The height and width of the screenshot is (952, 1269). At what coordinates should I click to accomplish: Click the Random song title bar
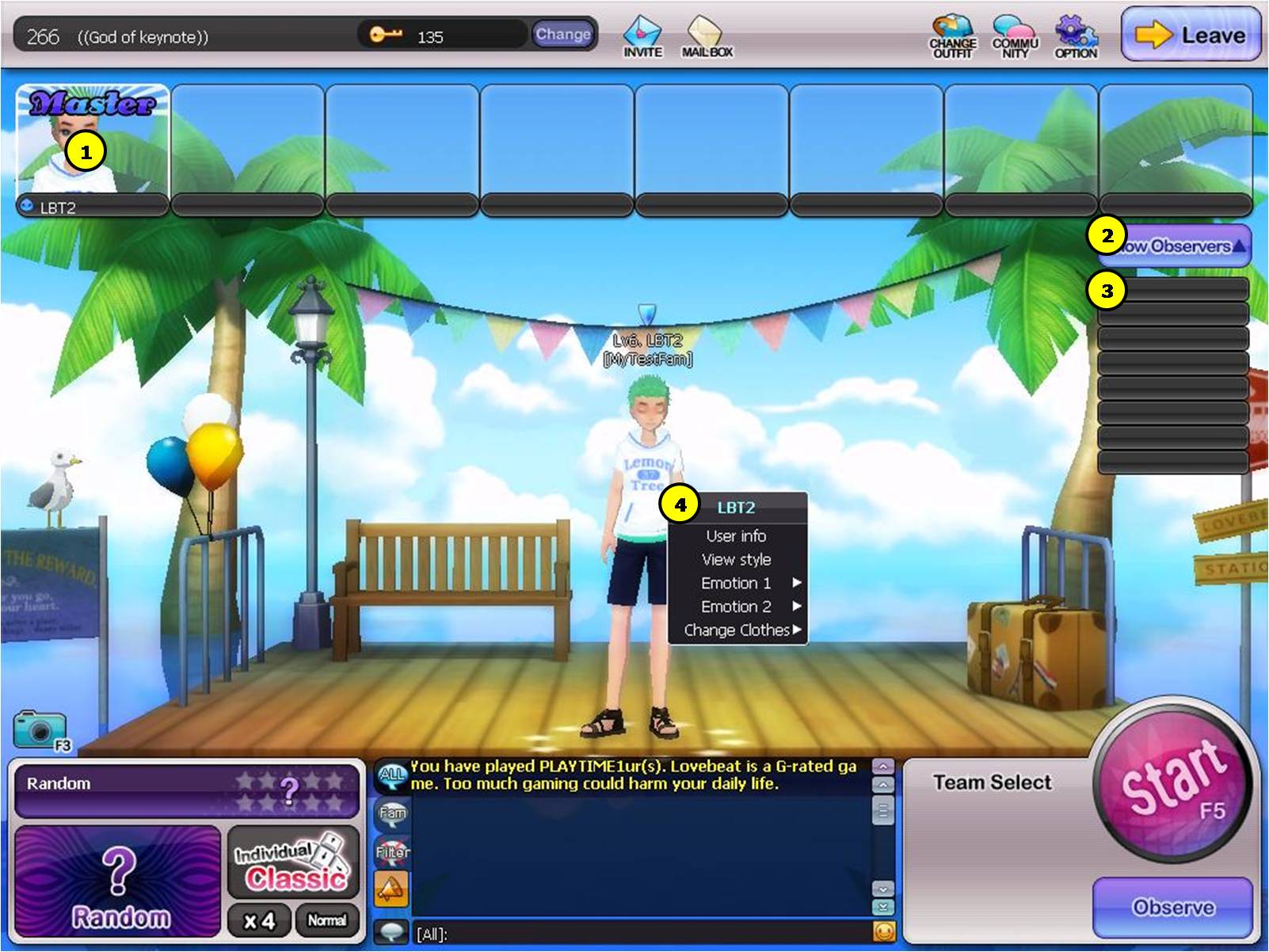point(188,790)
